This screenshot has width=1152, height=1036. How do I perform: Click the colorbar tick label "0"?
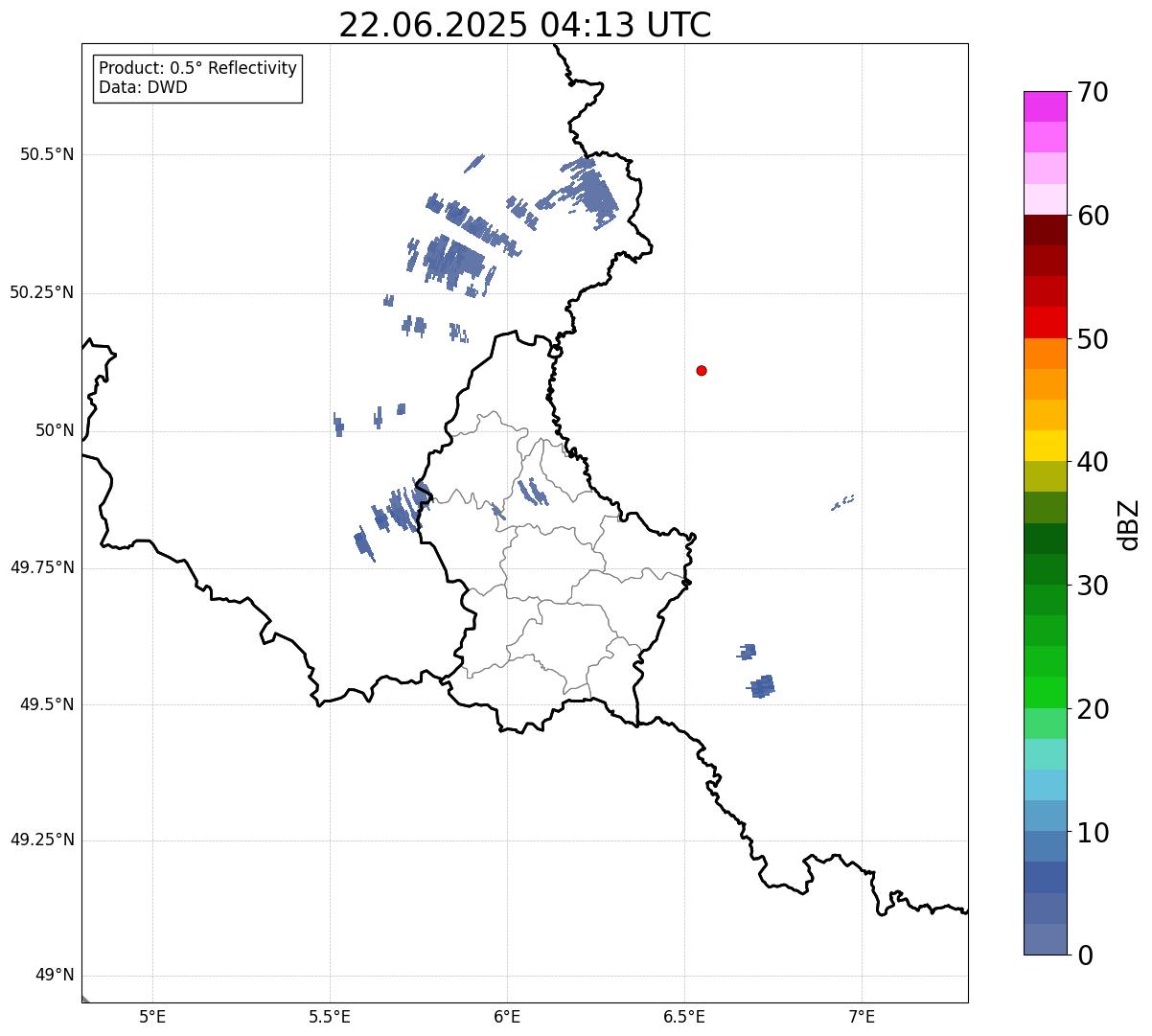pos(1084,955)
